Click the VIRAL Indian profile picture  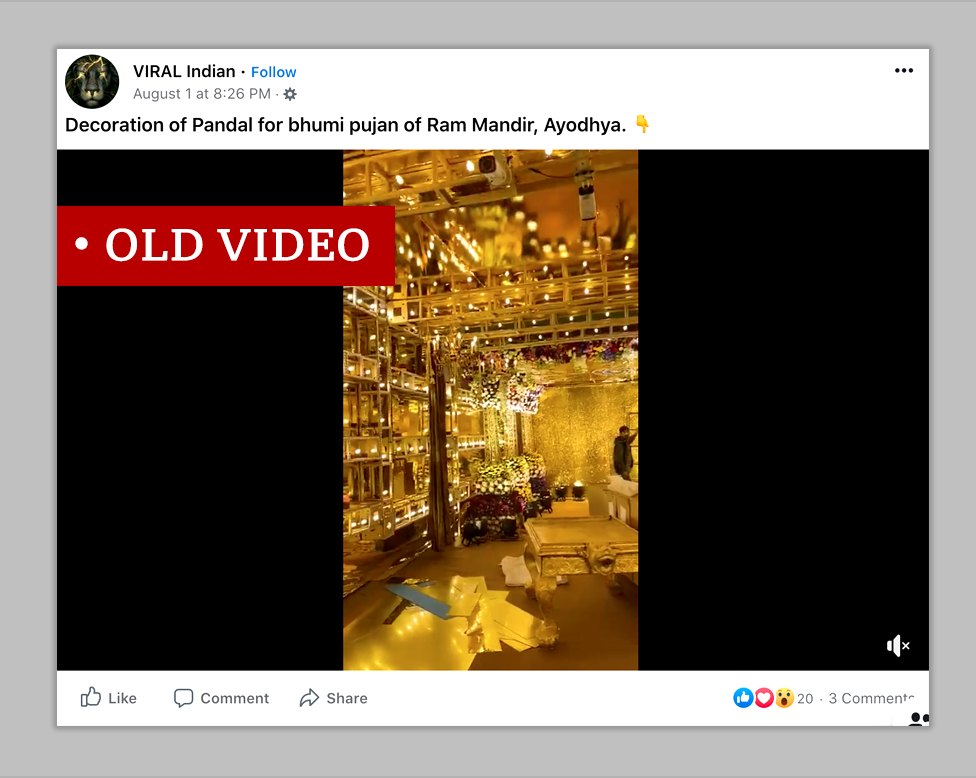(x=91, y=80)
